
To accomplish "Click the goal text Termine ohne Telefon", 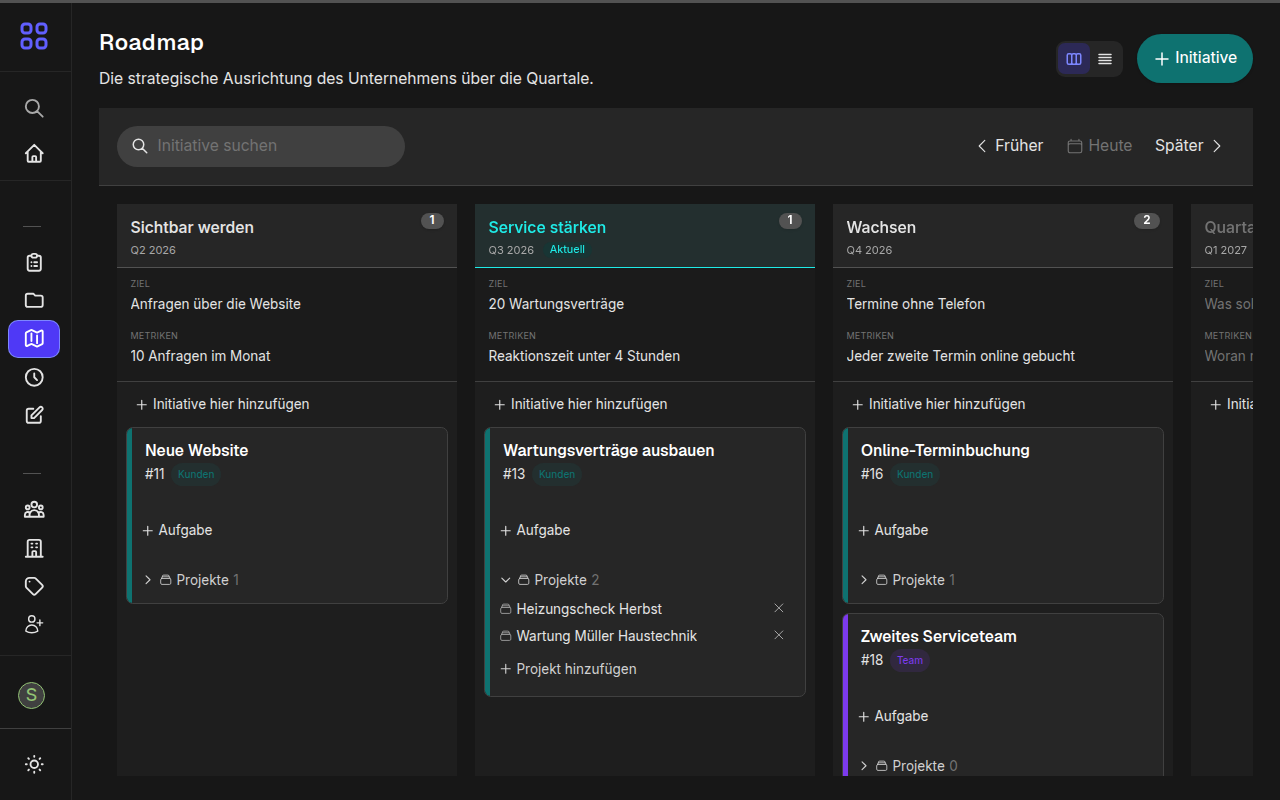I will coord(916,304).
